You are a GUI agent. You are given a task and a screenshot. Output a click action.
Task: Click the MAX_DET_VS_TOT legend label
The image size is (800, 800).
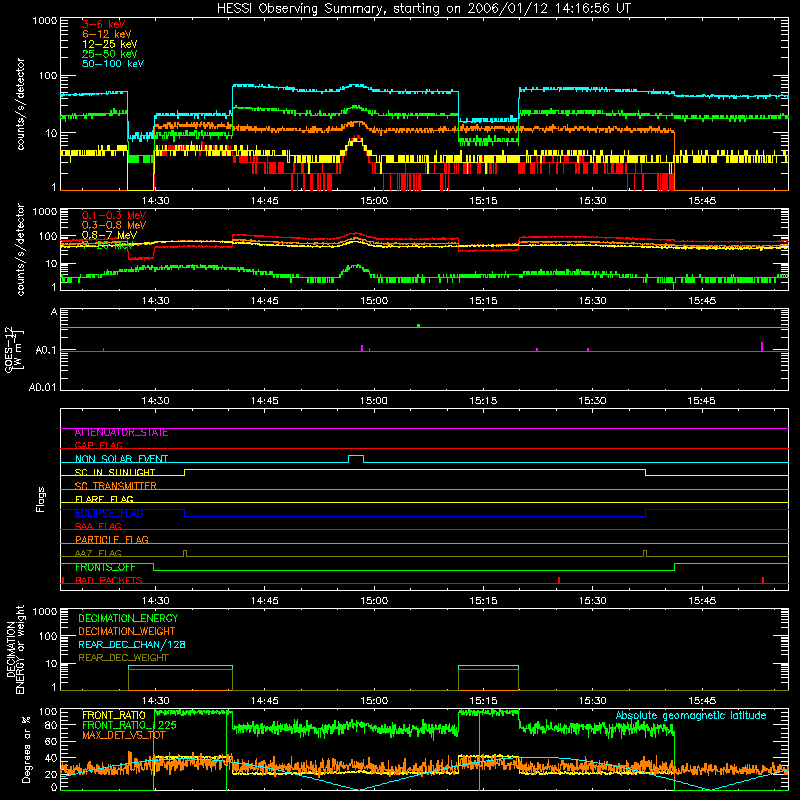click(x=123, y=735)
